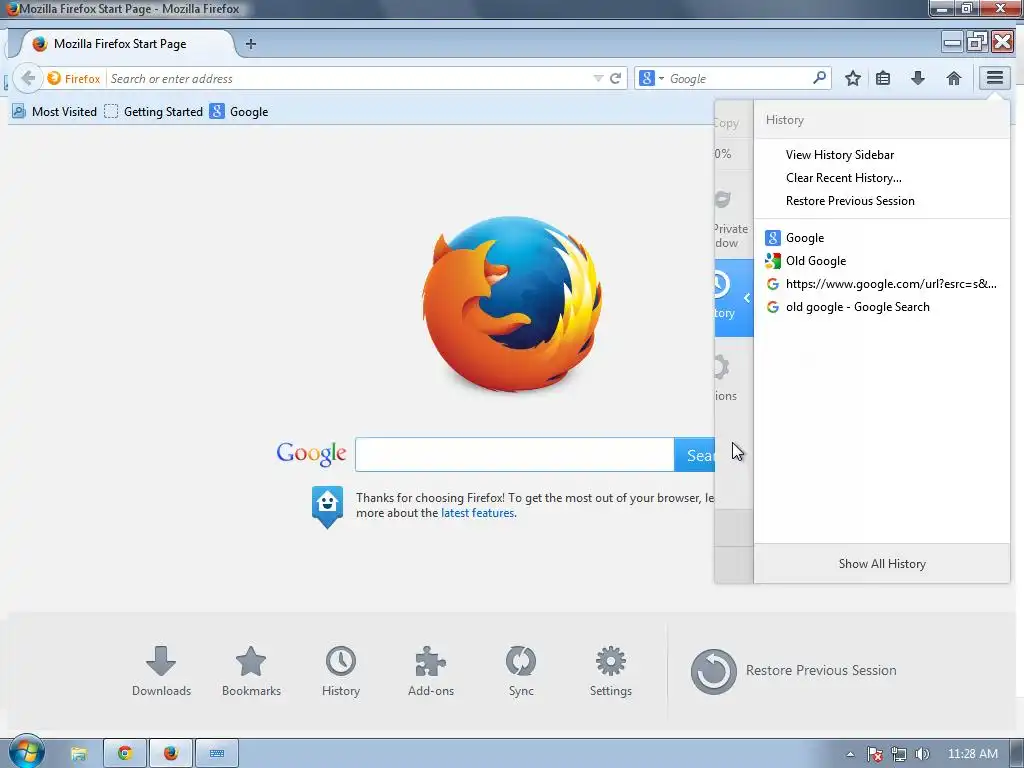Screen dimensions: 1024x768
Task: Reload the page with the refresh icon
Action: pos(615,78)
